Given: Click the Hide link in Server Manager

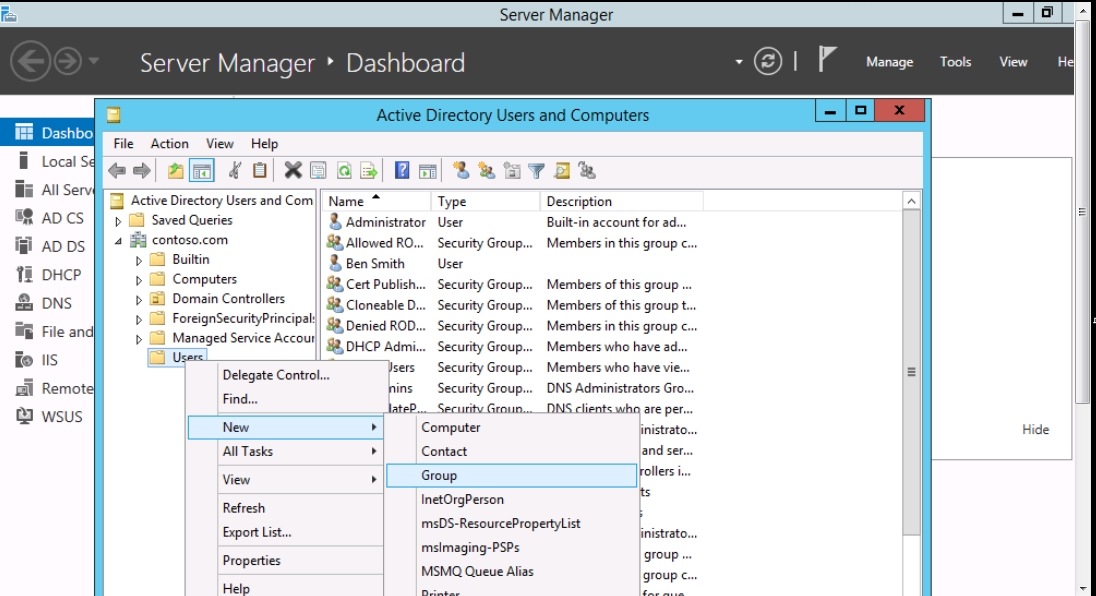Looking at the screenshot, I should [1035, 429].
